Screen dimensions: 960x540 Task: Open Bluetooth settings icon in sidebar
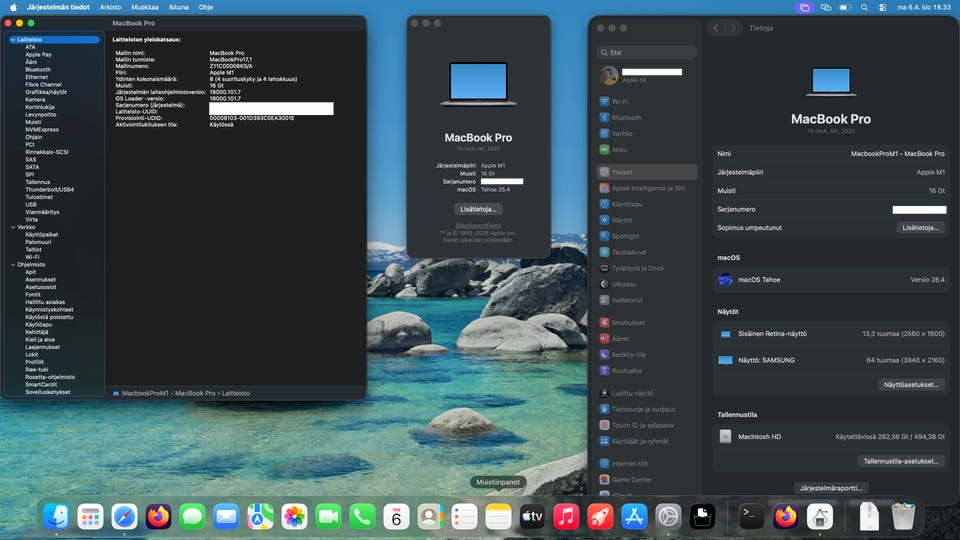click(x=604, y=118)
